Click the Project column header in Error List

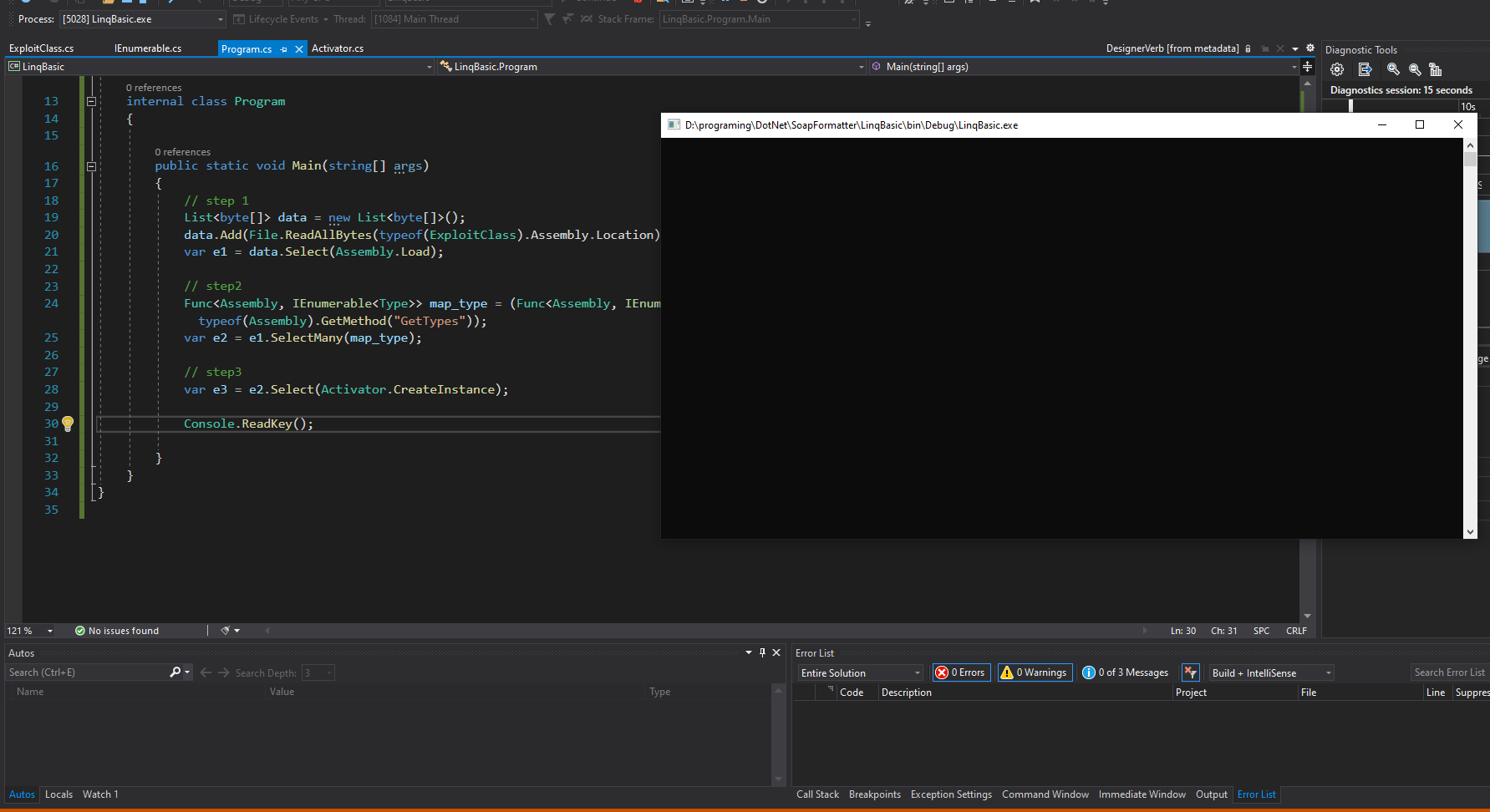pos(1235,693)
